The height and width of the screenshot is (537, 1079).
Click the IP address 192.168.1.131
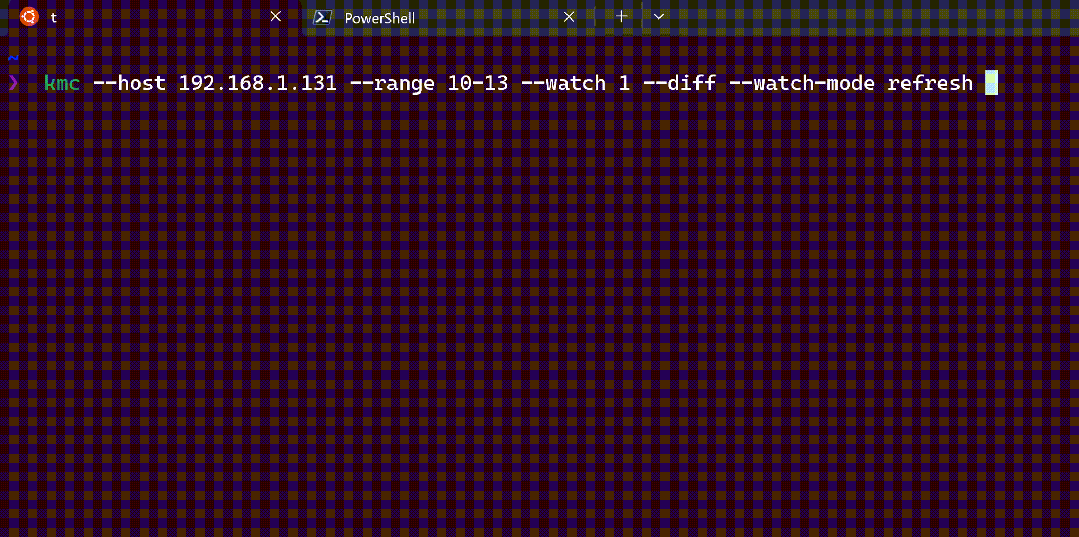click(257, 83)
